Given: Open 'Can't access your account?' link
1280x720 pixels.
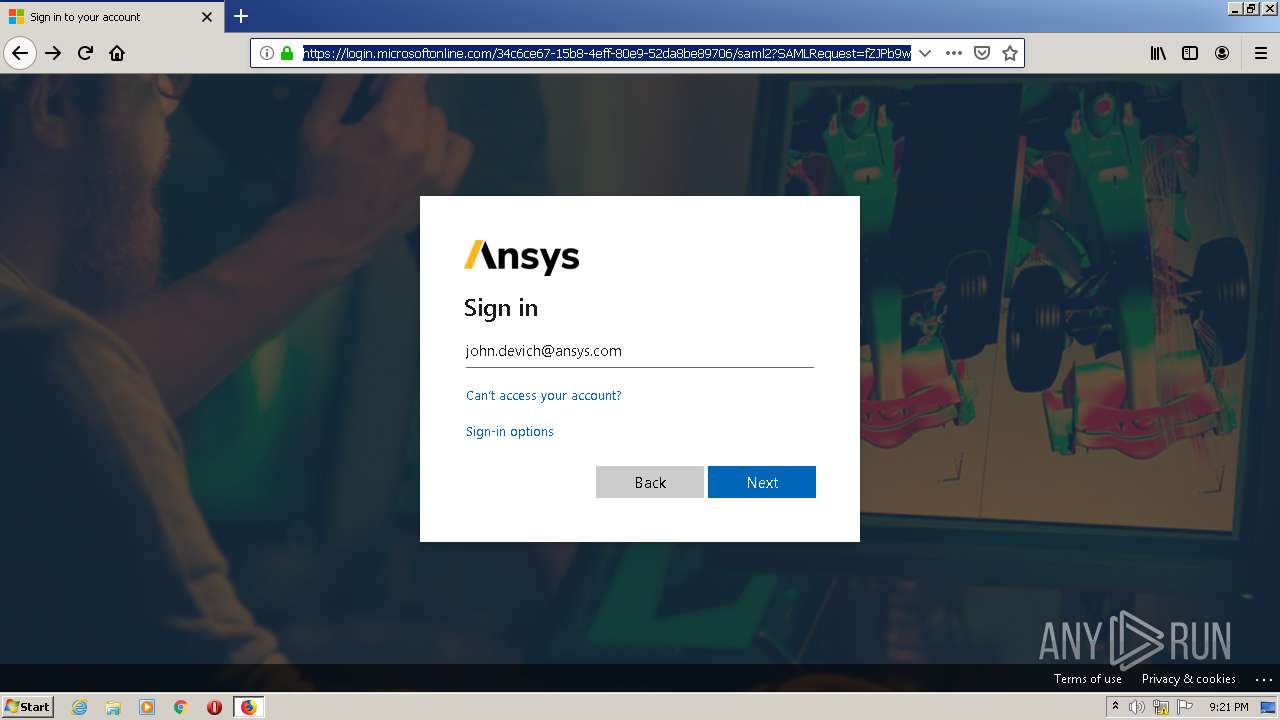Looking at the screenshot, I should point(544,396).
